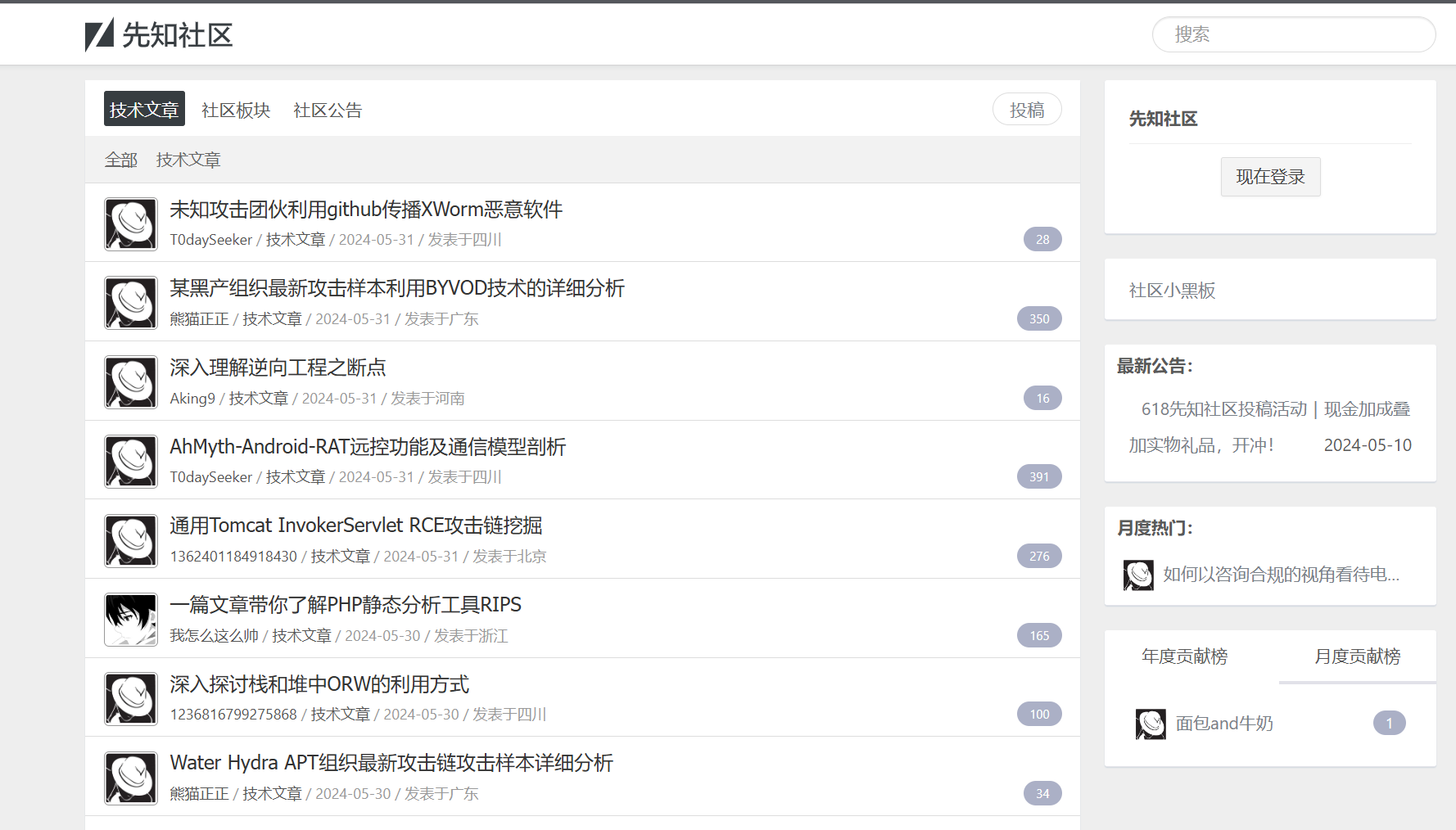
Task: Open avatar beside AhMyth-Android-RAT article
Action: coord(131,462)
